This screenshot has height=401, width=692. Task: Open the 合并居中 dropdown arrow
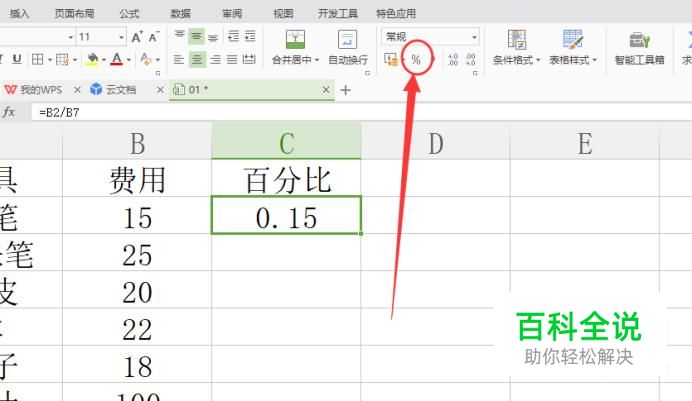pyautogui.click(x=316, y=60)
